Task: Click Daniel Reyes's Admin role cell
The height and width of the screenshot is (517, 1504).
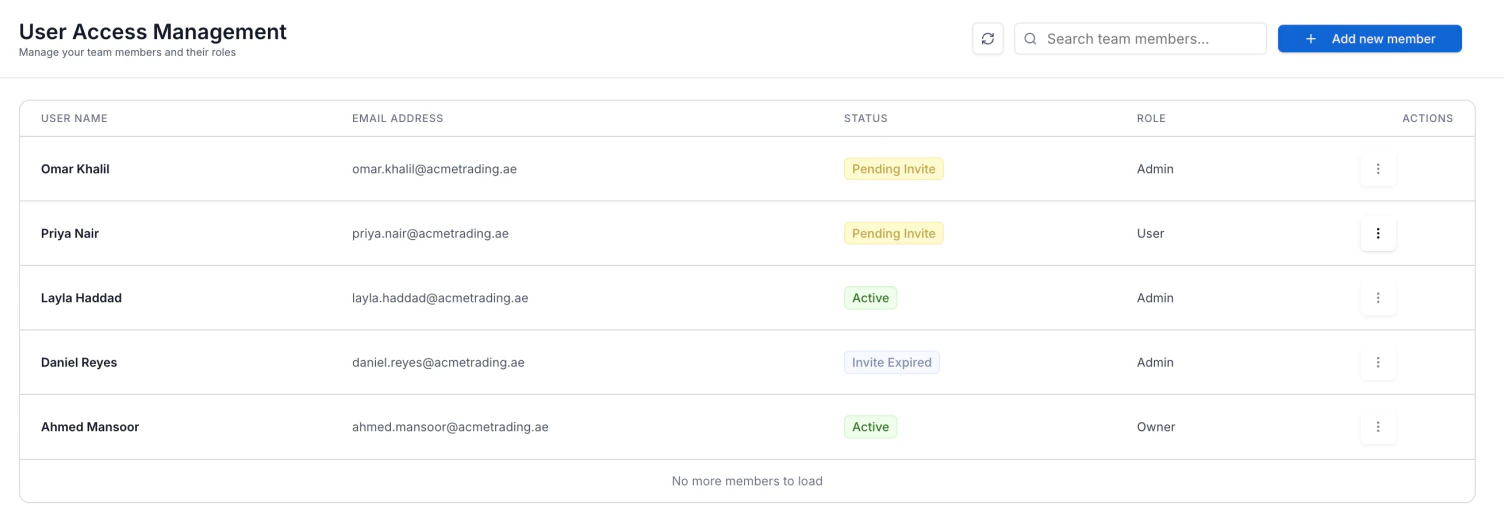Action: tap(1155, 362)
